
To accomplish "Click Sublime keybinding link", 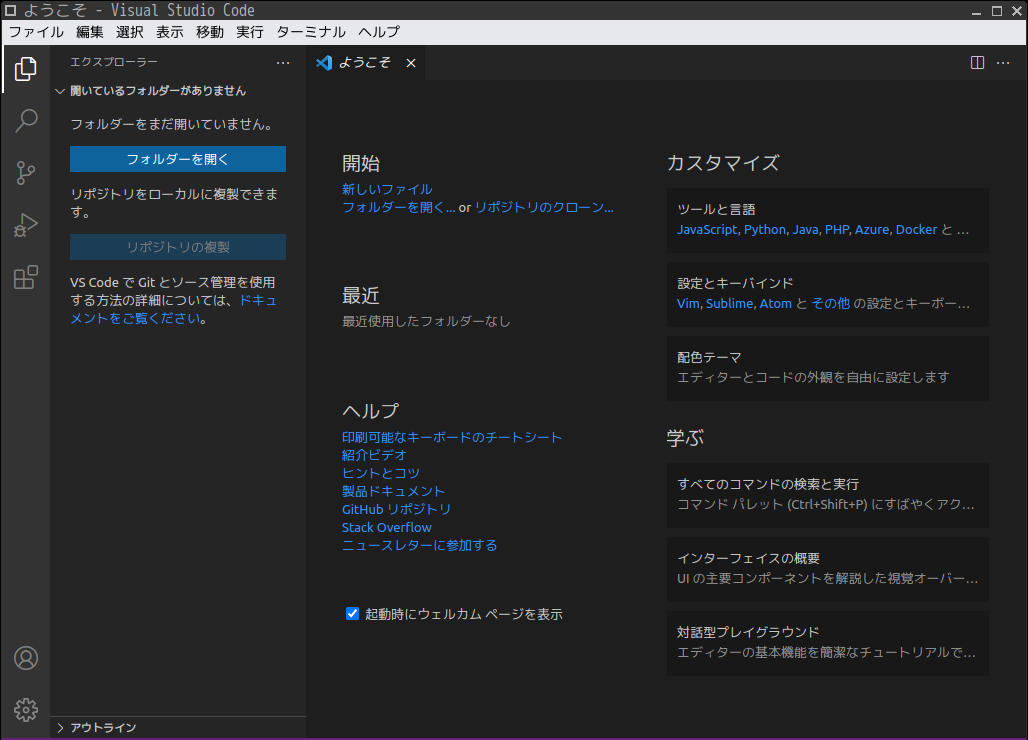I will click(x=729, y=304).
